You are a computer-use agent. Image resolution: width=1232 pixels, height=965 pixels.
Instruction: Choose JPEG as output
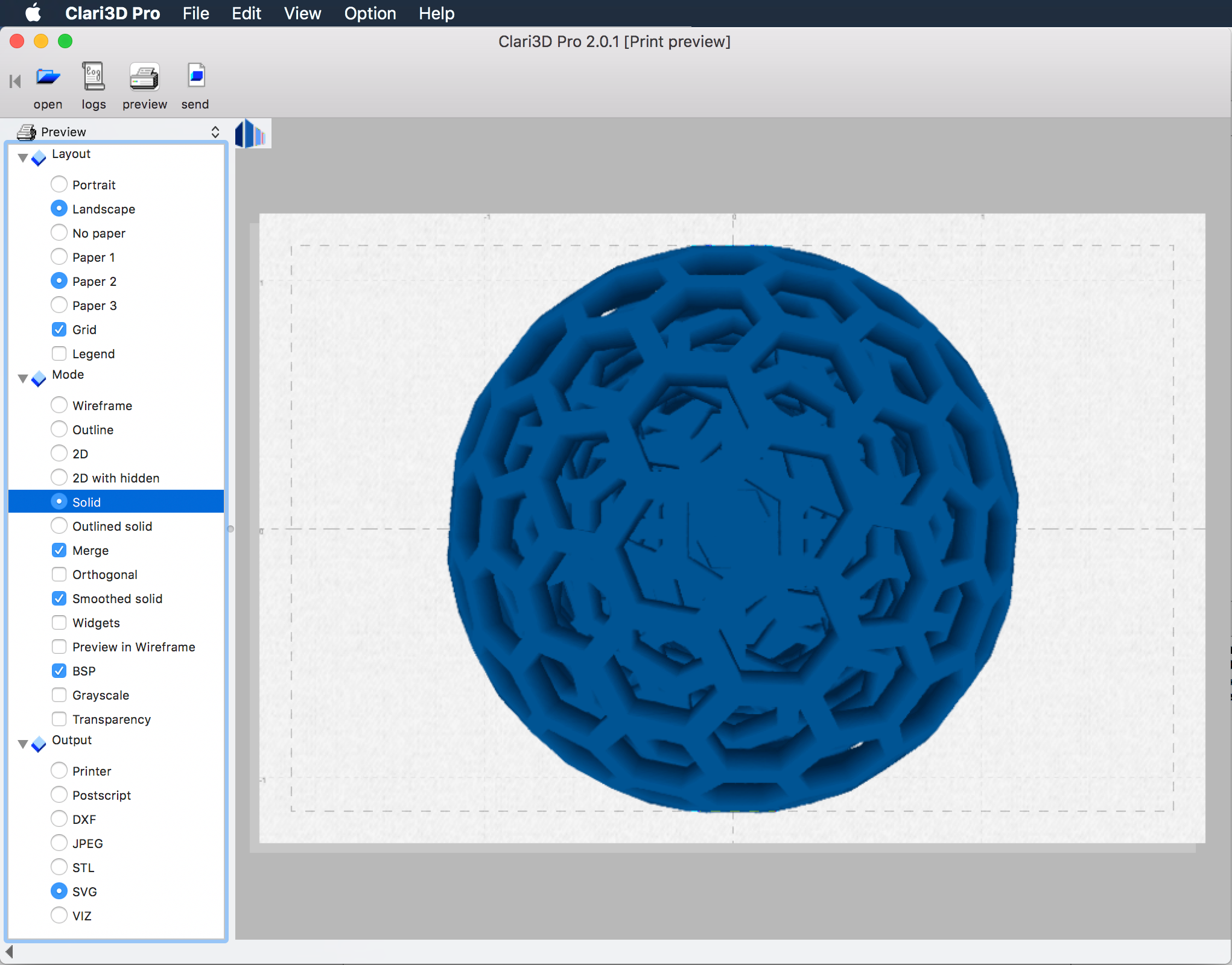click(x=59, y=843)
